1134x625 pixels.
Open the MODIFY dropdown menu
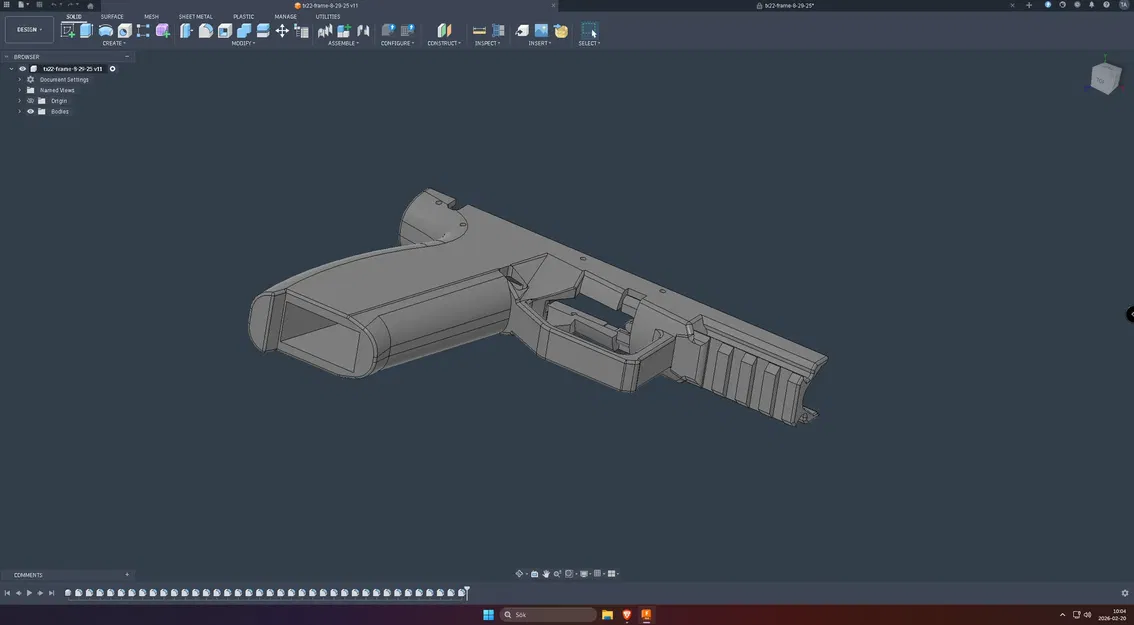[243, 43]
